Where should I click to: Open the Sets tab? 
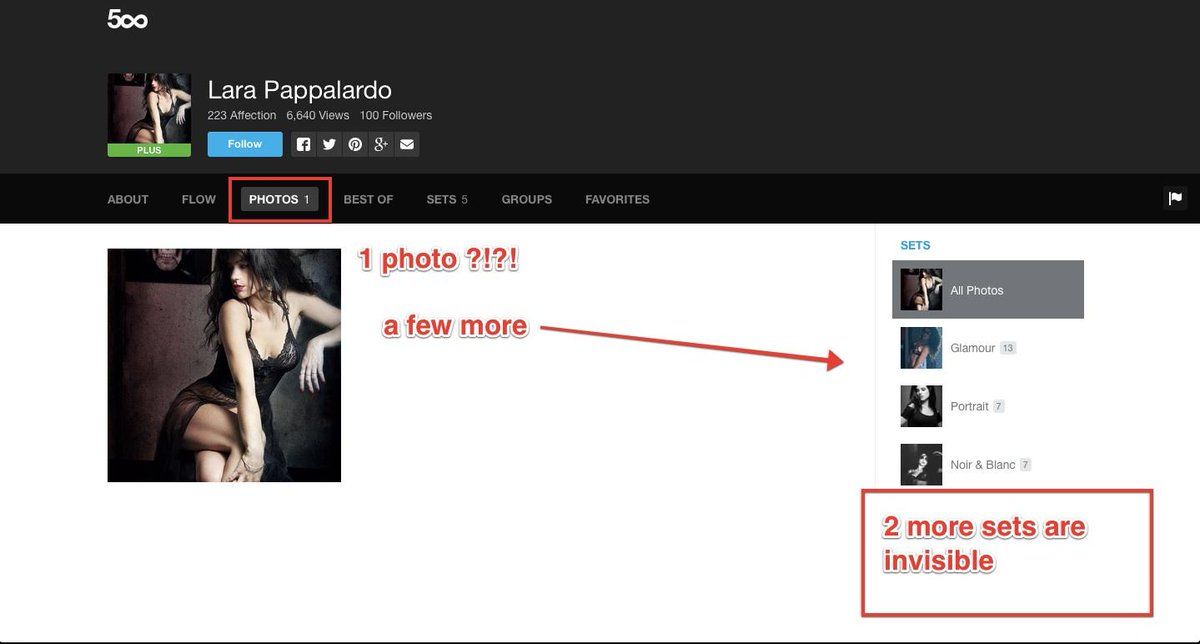446,200
